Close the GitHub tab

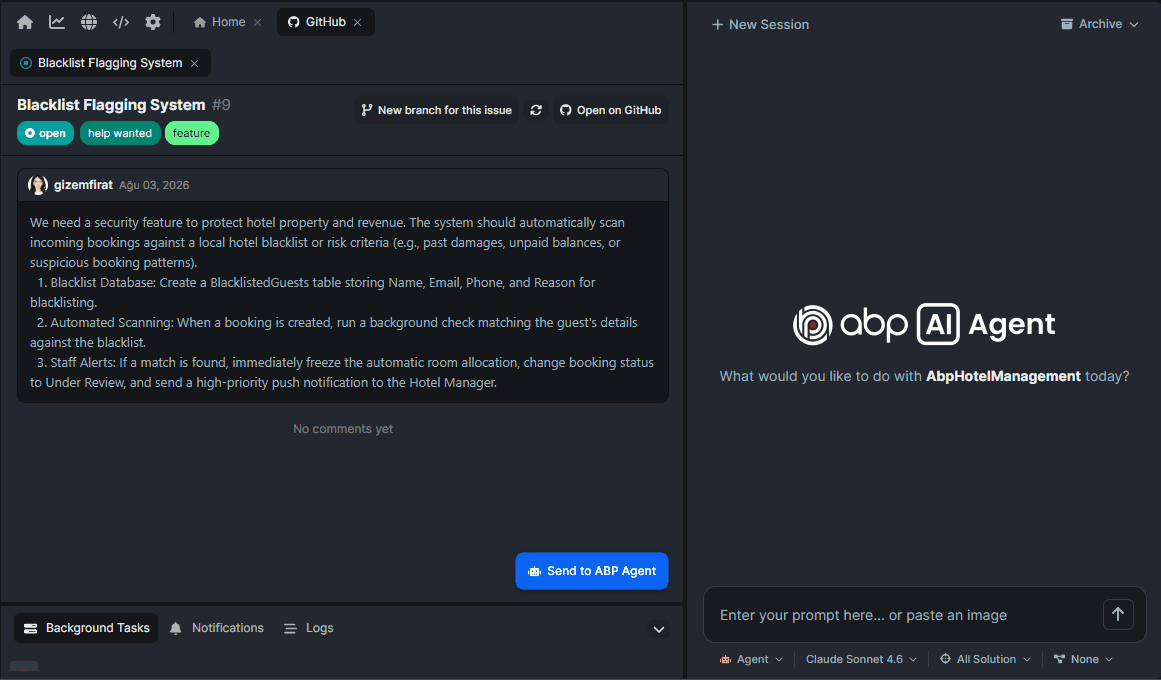pyautogui.click(x=358, y=22)
